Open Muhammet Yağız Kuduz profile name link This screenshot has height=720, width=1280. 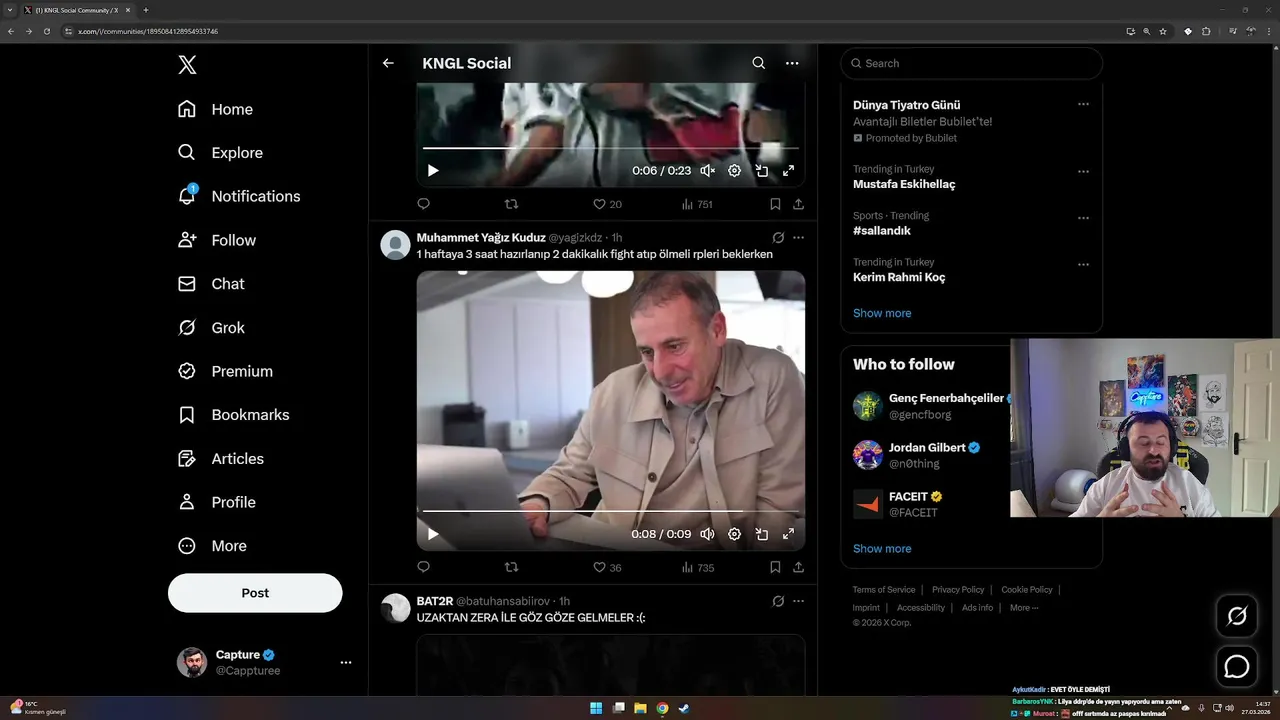click(481, 238)
